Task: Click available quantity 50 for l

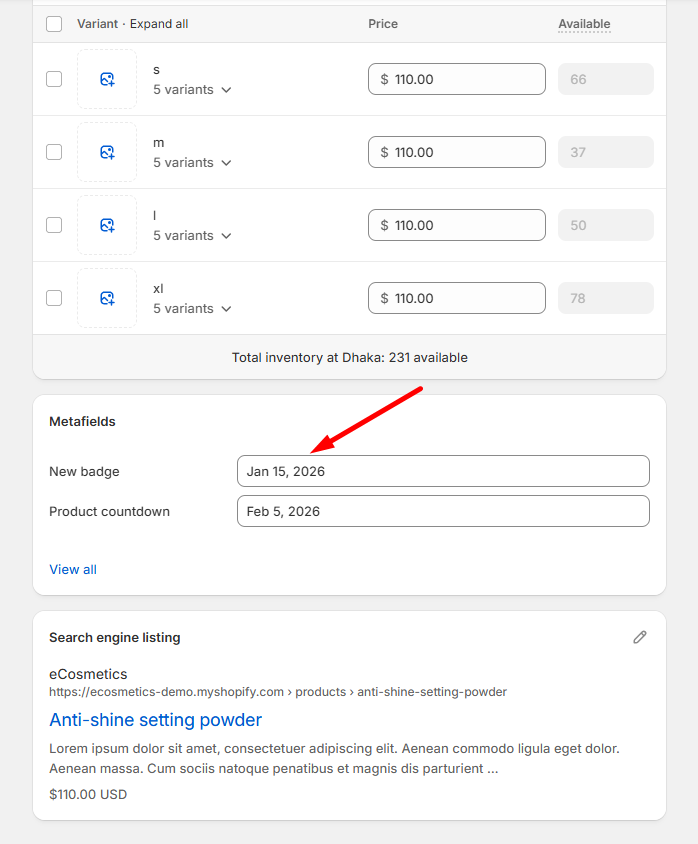Action: (x=605, y=225)
